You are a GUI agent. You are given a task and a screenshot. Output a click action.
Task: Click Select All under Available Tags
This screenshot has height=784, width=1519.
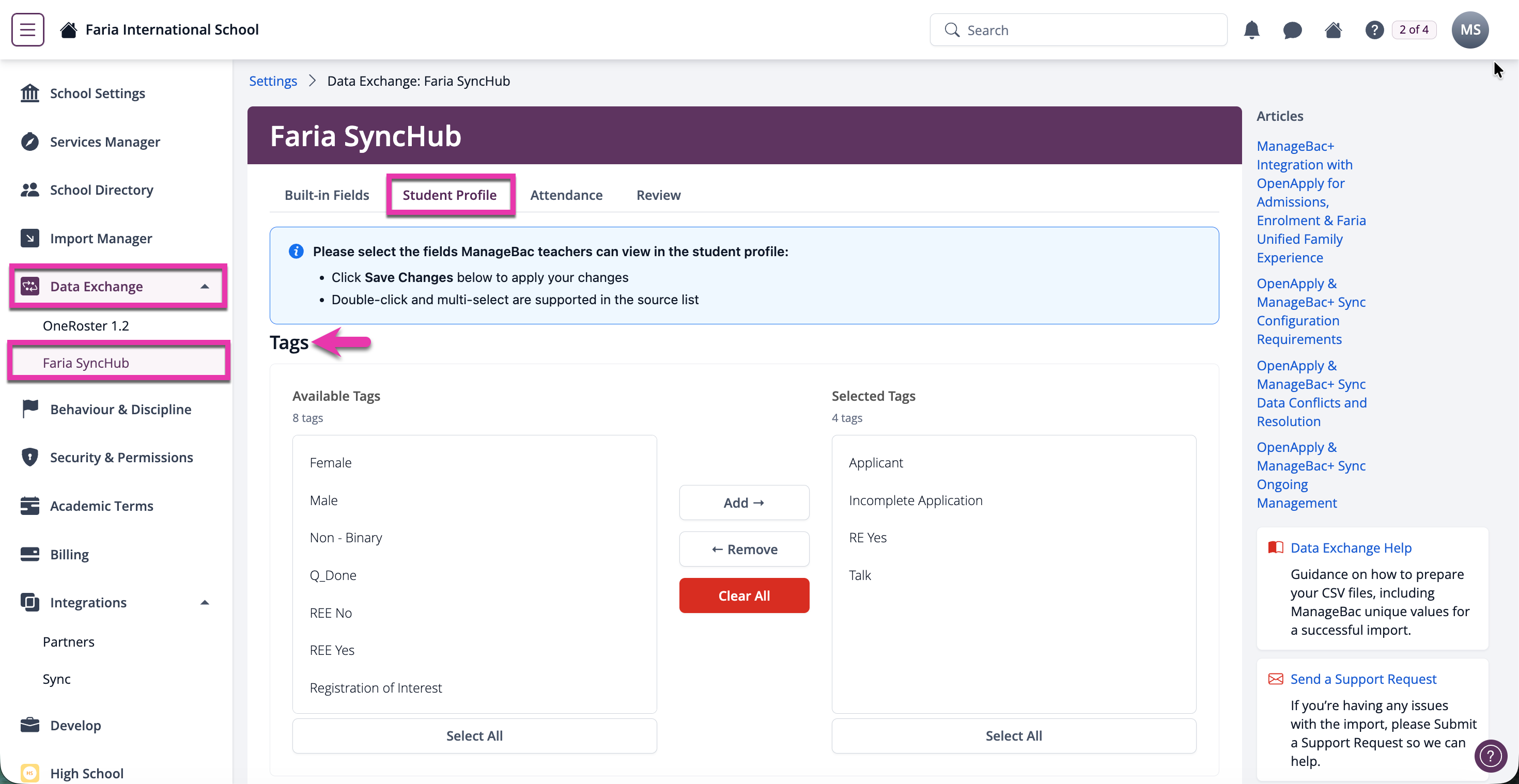tap(474, 735)
